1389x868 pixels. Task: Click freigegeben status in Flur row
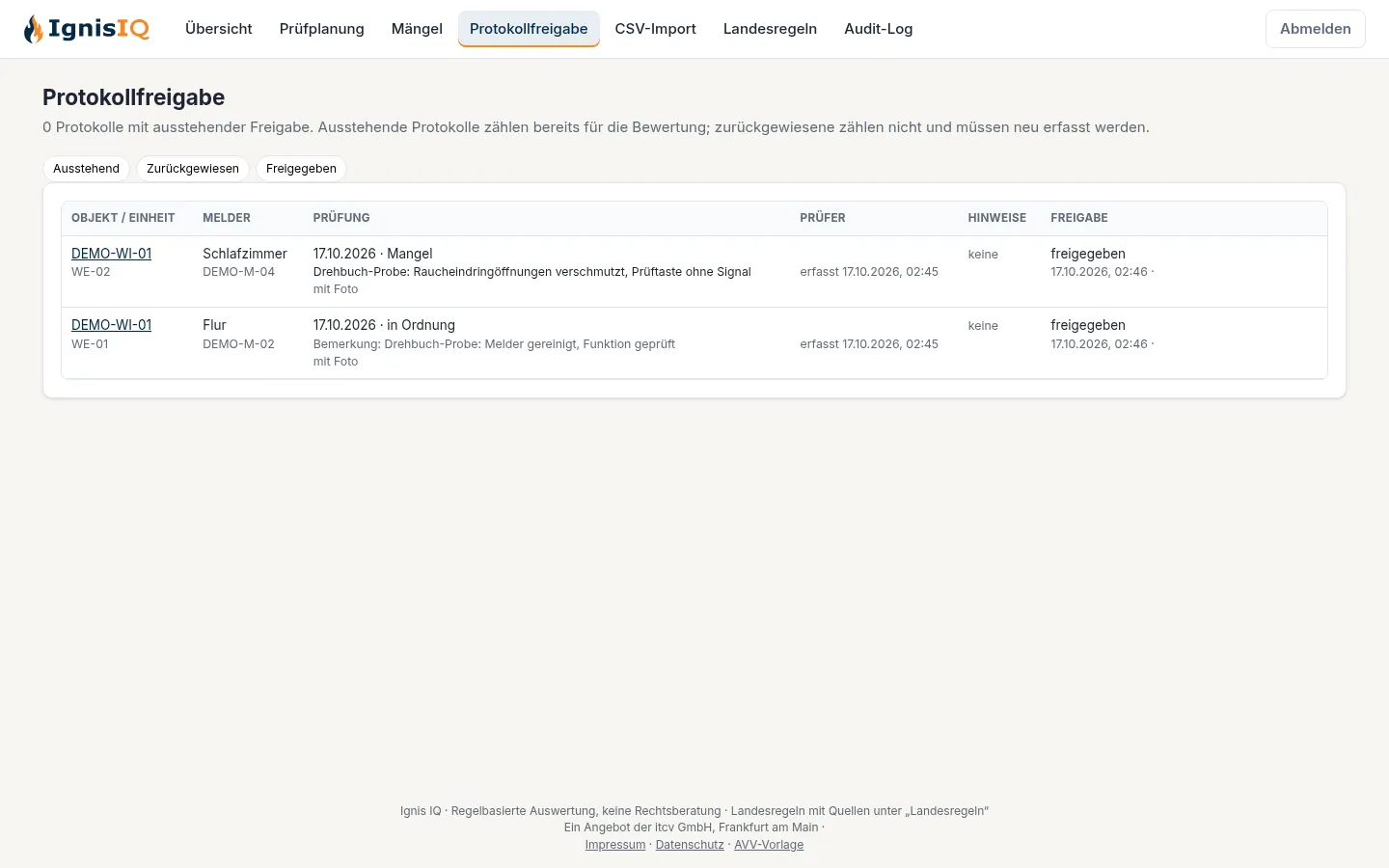click(x=1088, y=325)
